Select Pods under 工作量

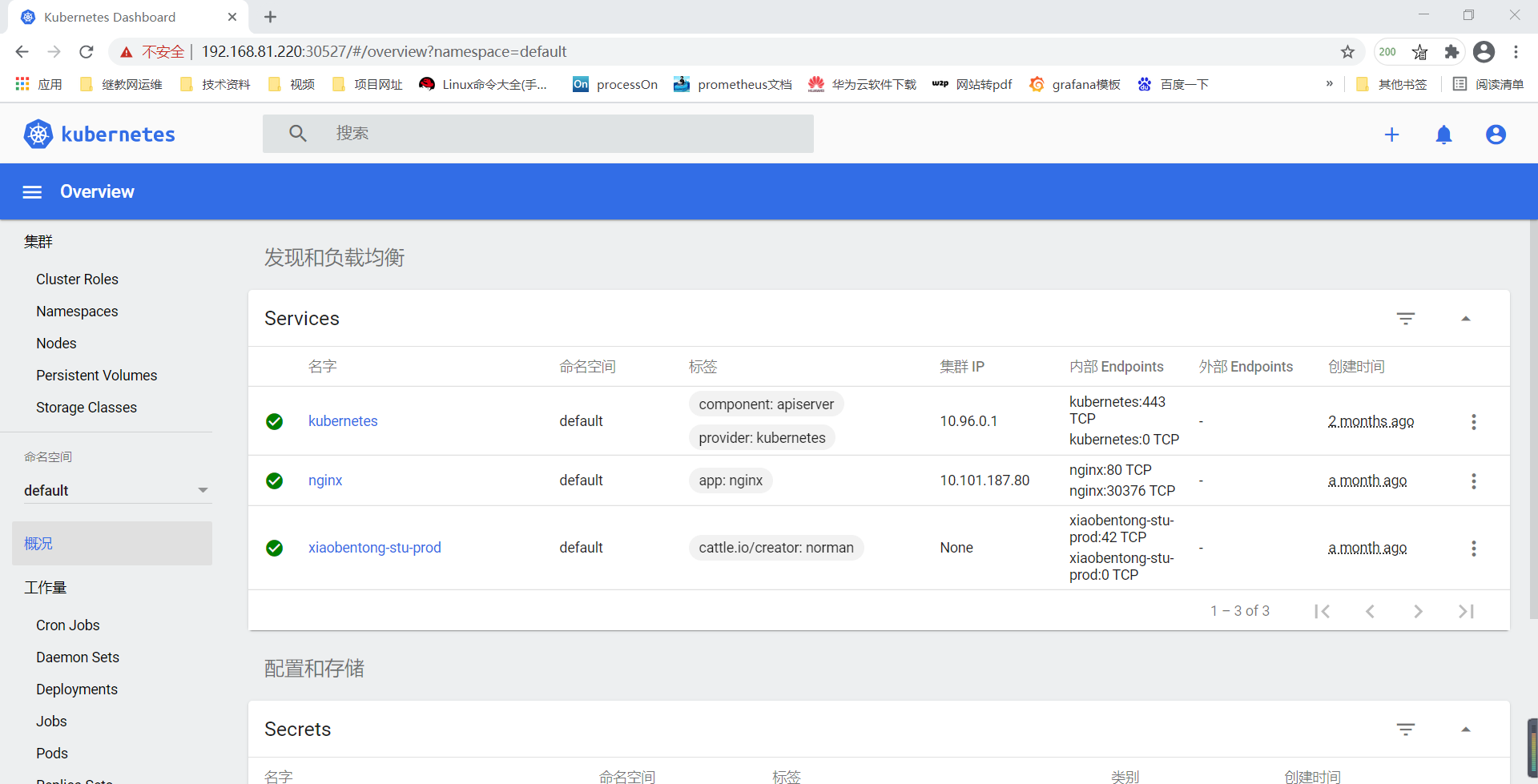pos(51,753)
